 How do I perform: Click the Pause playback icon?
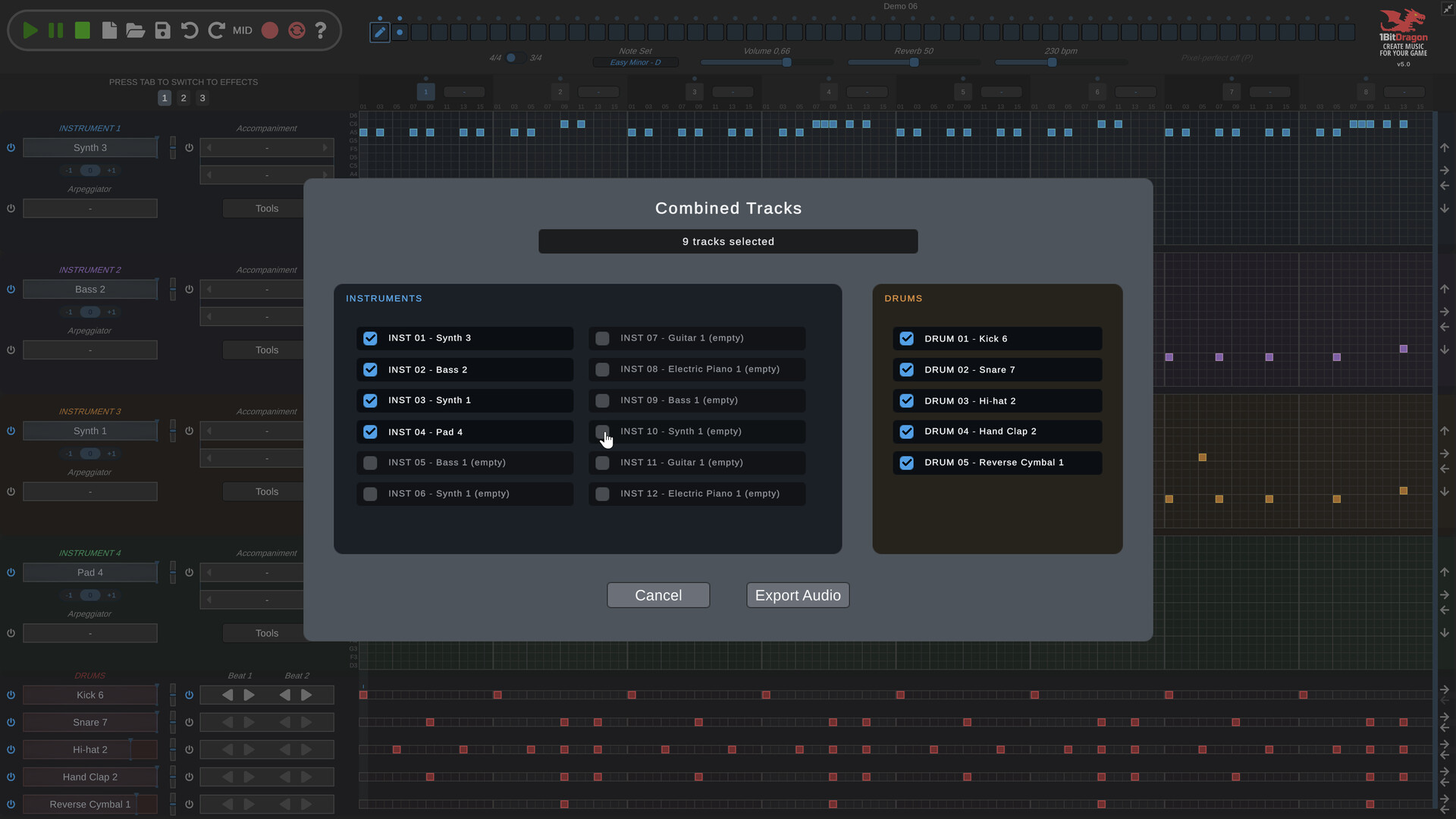click(56, 30)
